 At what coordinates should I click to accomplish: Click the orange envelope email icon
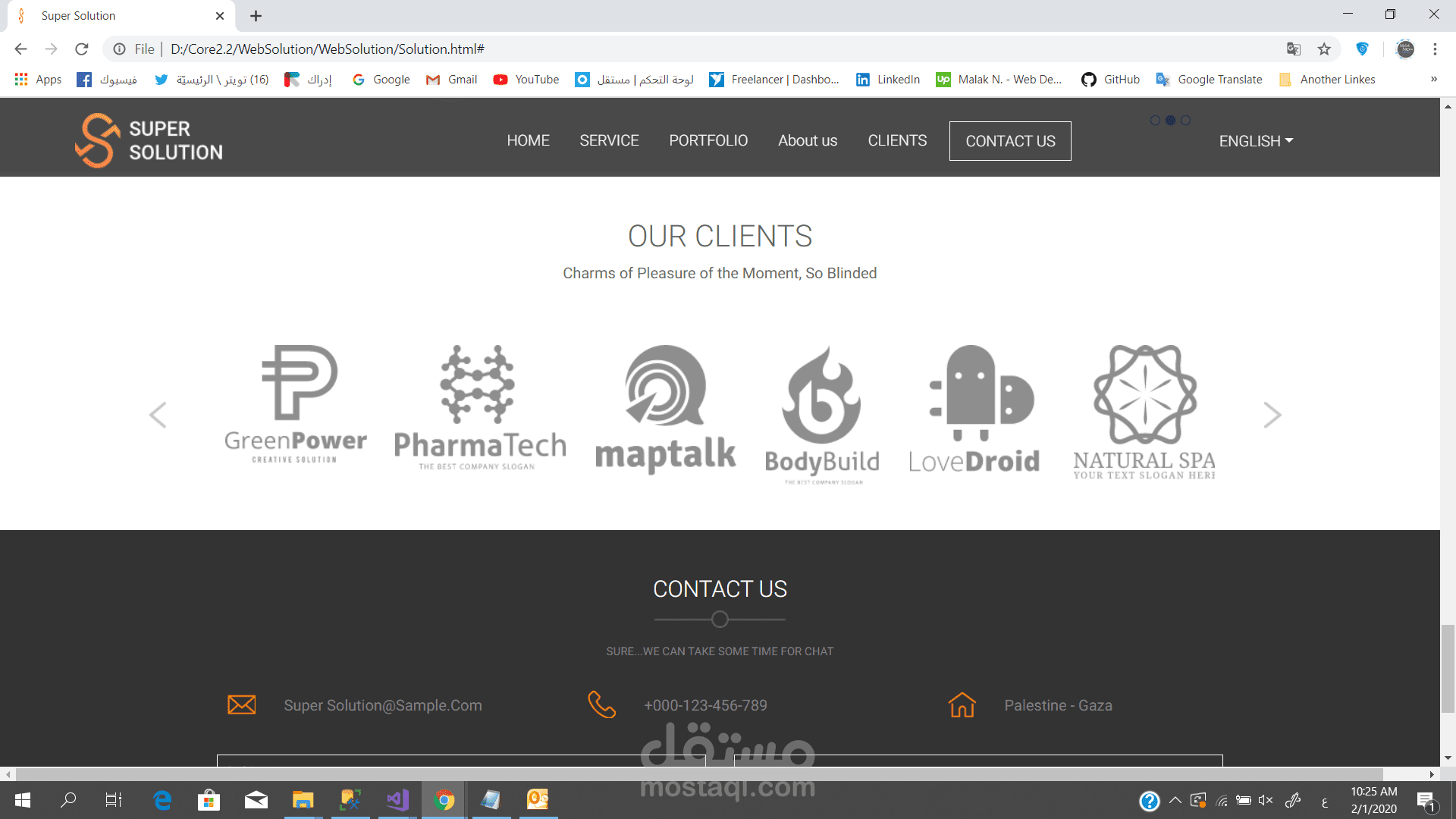242,704
